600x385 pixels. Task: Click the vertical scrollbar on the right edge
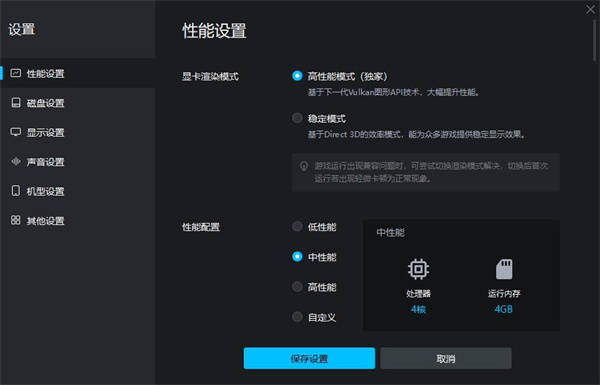[595, 40]
